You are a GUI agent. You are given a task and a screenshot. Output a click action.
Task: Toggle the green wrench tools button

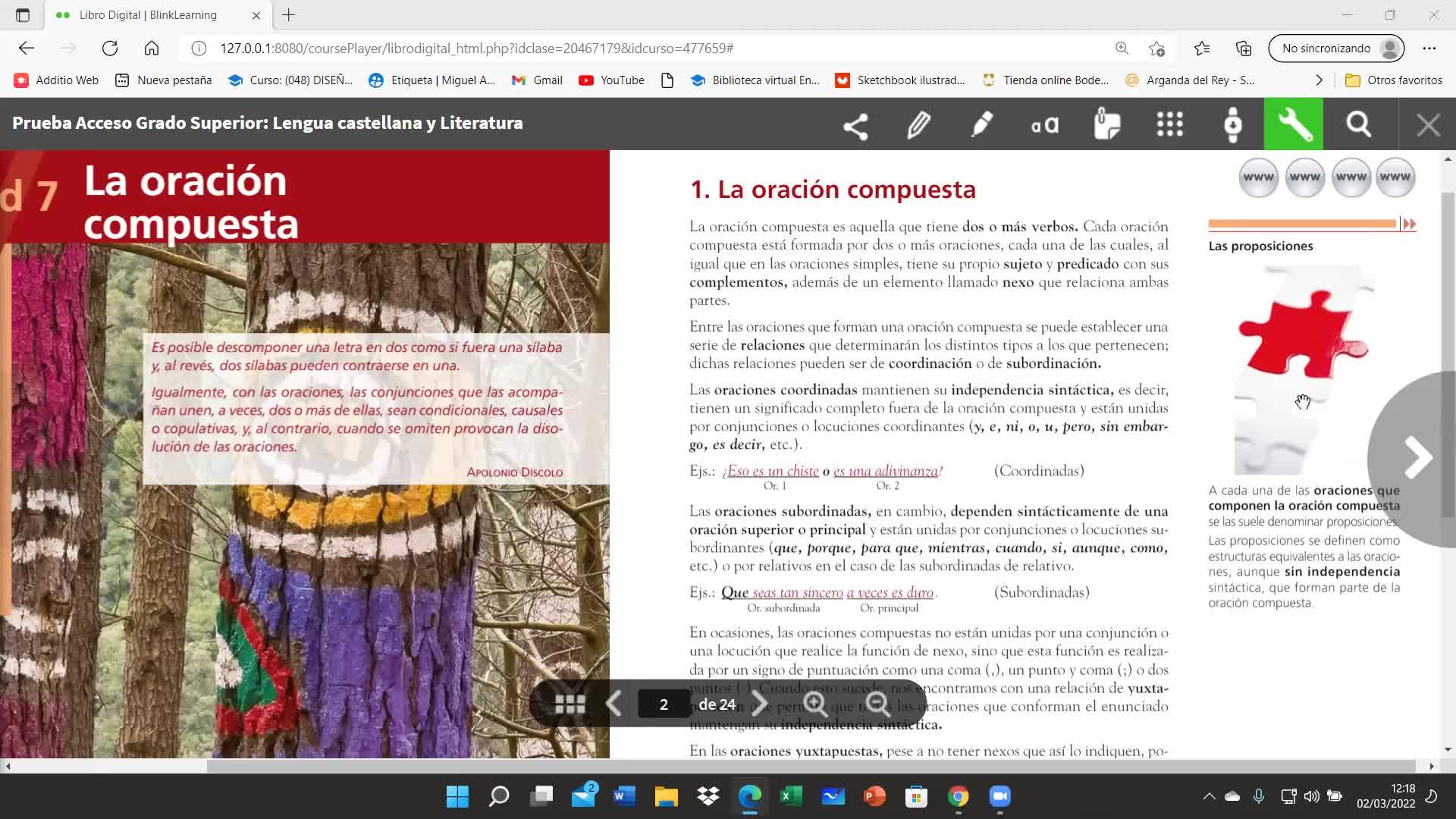[x=1293, y=125]
